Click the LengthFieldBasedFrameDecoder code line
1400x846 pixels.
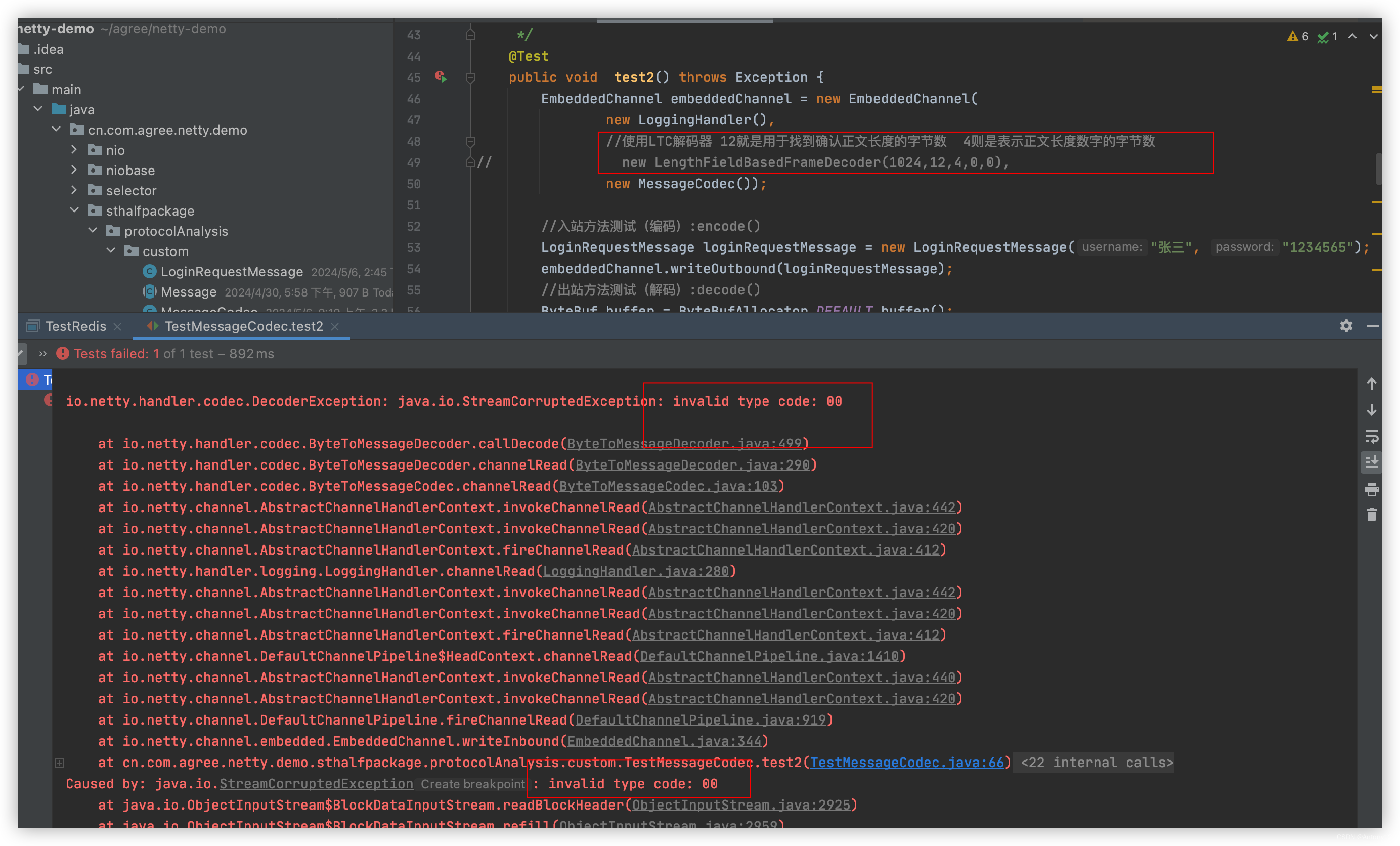pyautogui.click(x=815, y=162)
